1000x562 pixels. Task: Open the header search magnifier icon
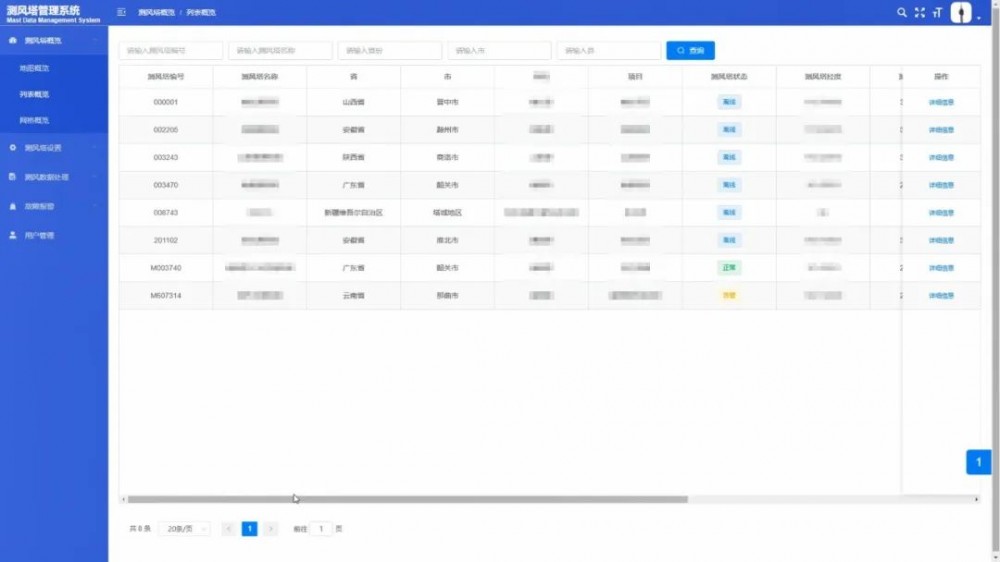click(901, 12)
